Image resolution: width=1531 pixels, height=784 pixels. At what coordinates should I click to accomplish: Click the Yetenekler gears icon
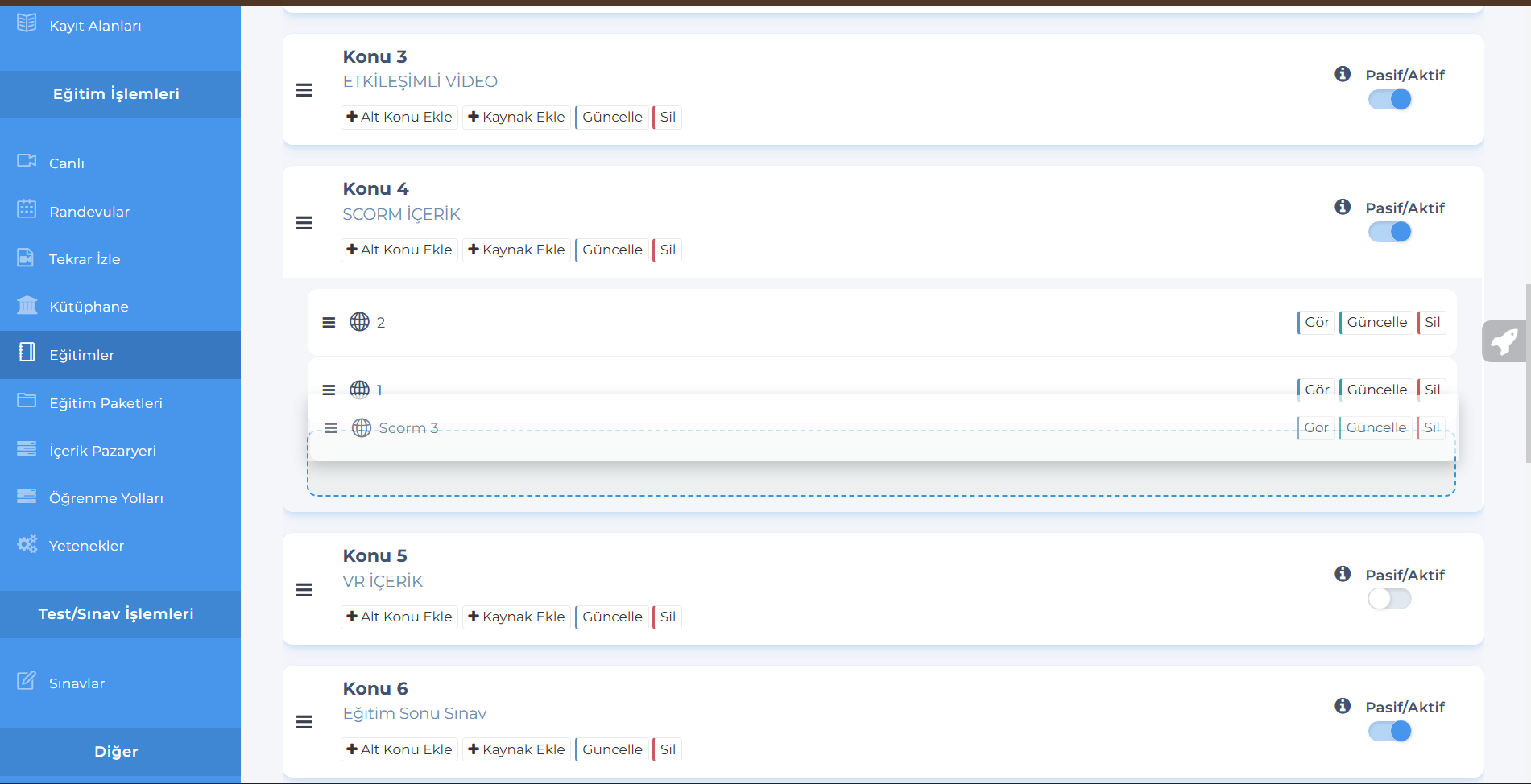point(27,545)
